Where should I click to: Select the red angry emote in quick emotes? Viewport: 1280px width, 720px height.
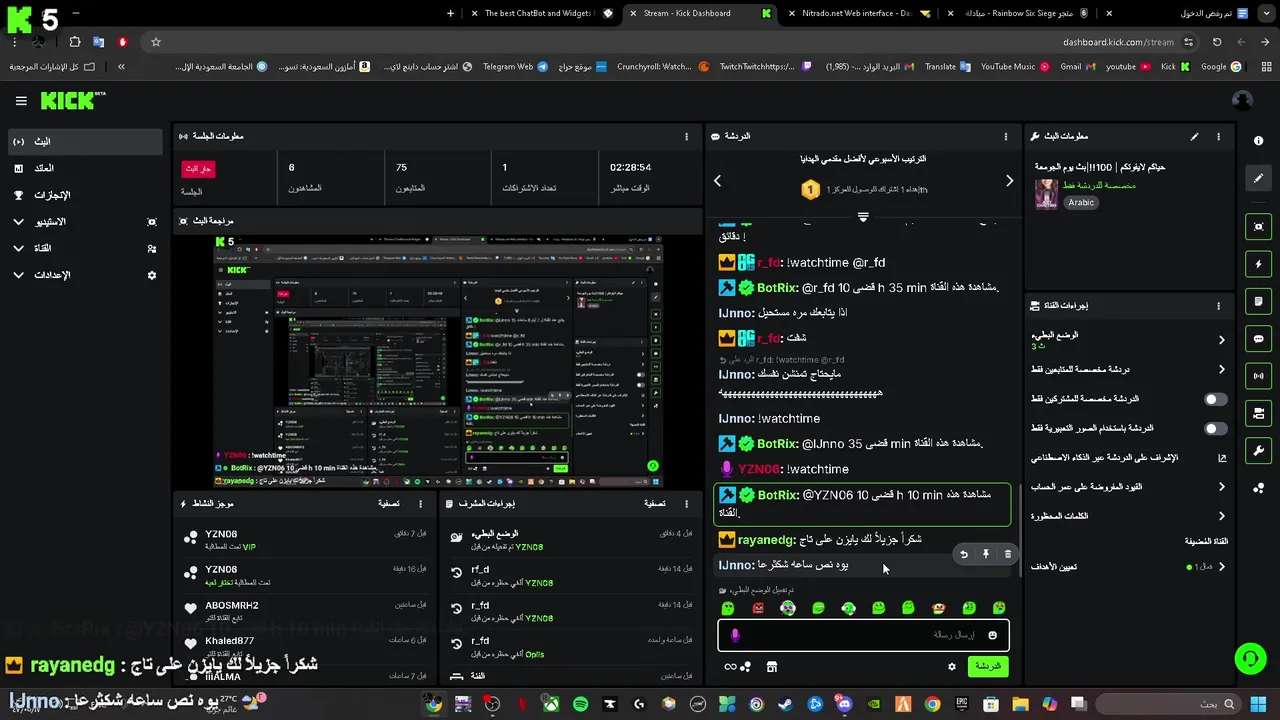[x=758, y=608]
